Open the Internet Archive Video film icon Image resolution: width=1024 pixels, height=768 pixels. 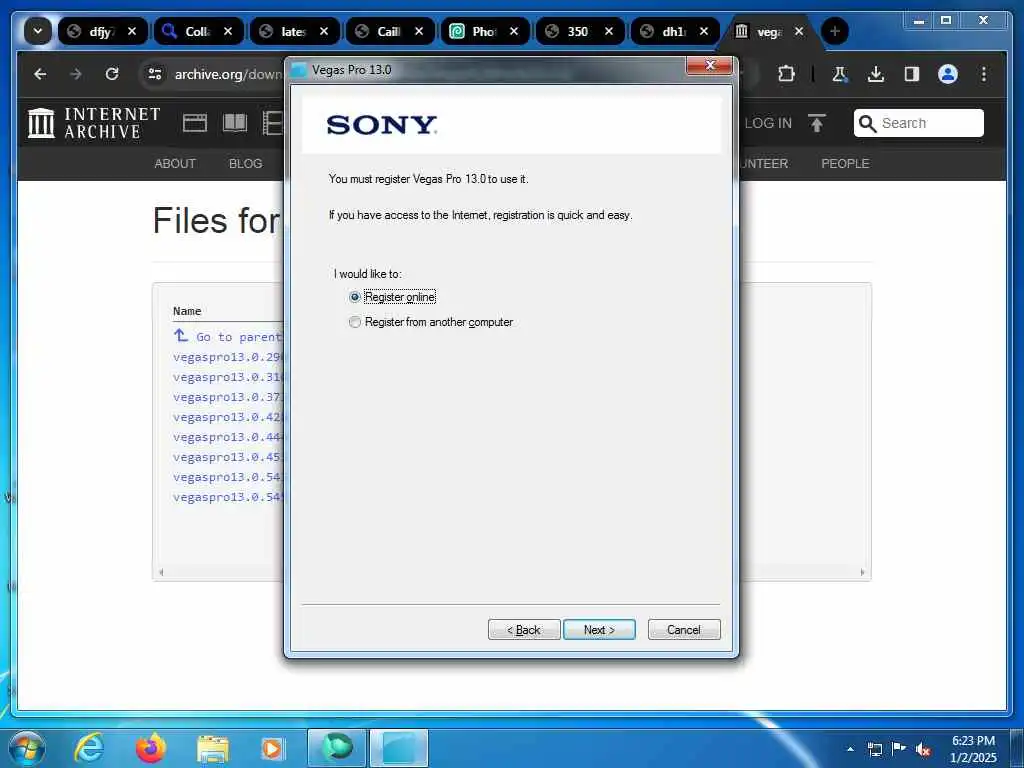coord(273,123)
